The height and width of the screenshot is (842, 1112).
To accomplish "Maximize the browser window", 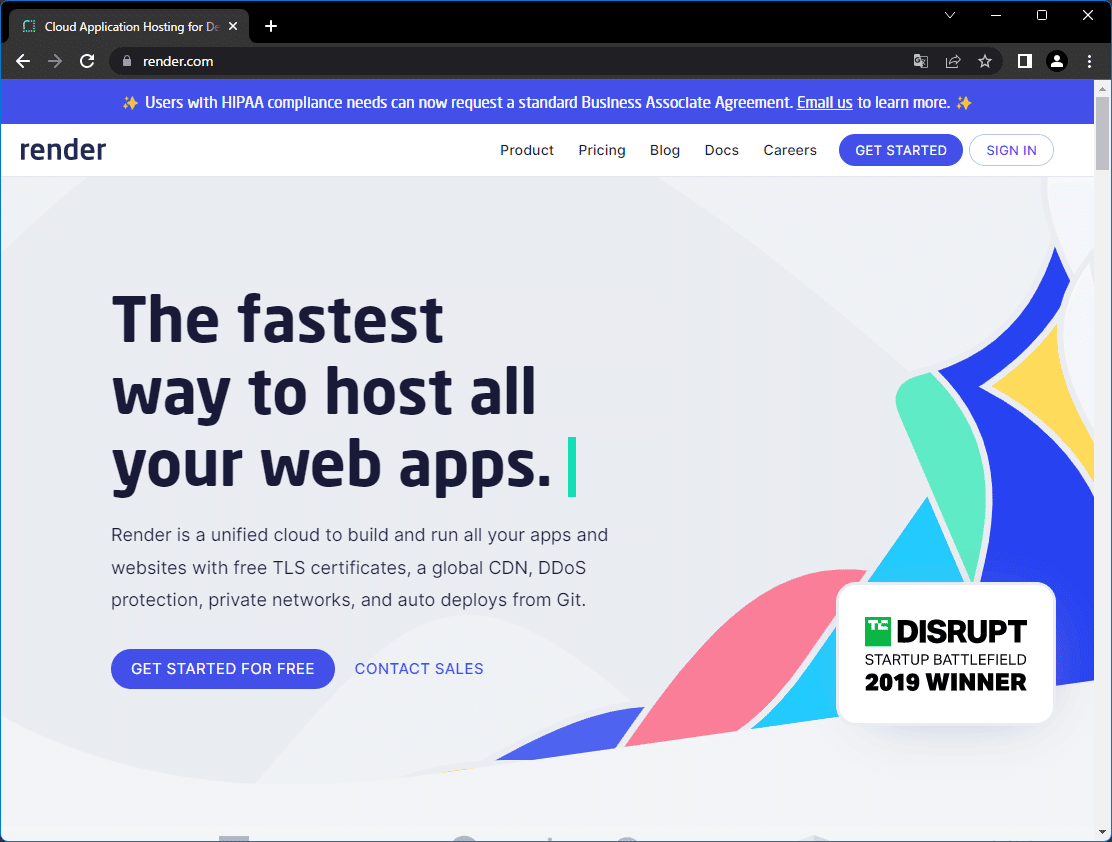I will (1042, 15).
